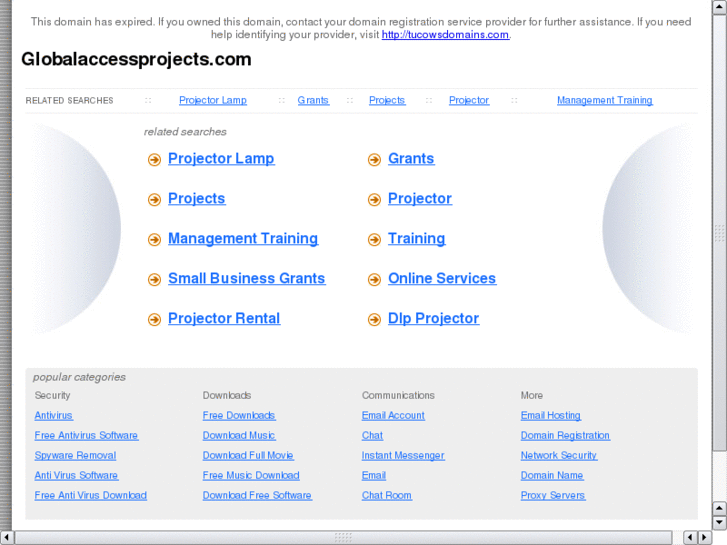Go to the Instant Messenger link
Screen dimensions: 727x545
[403, 456]
